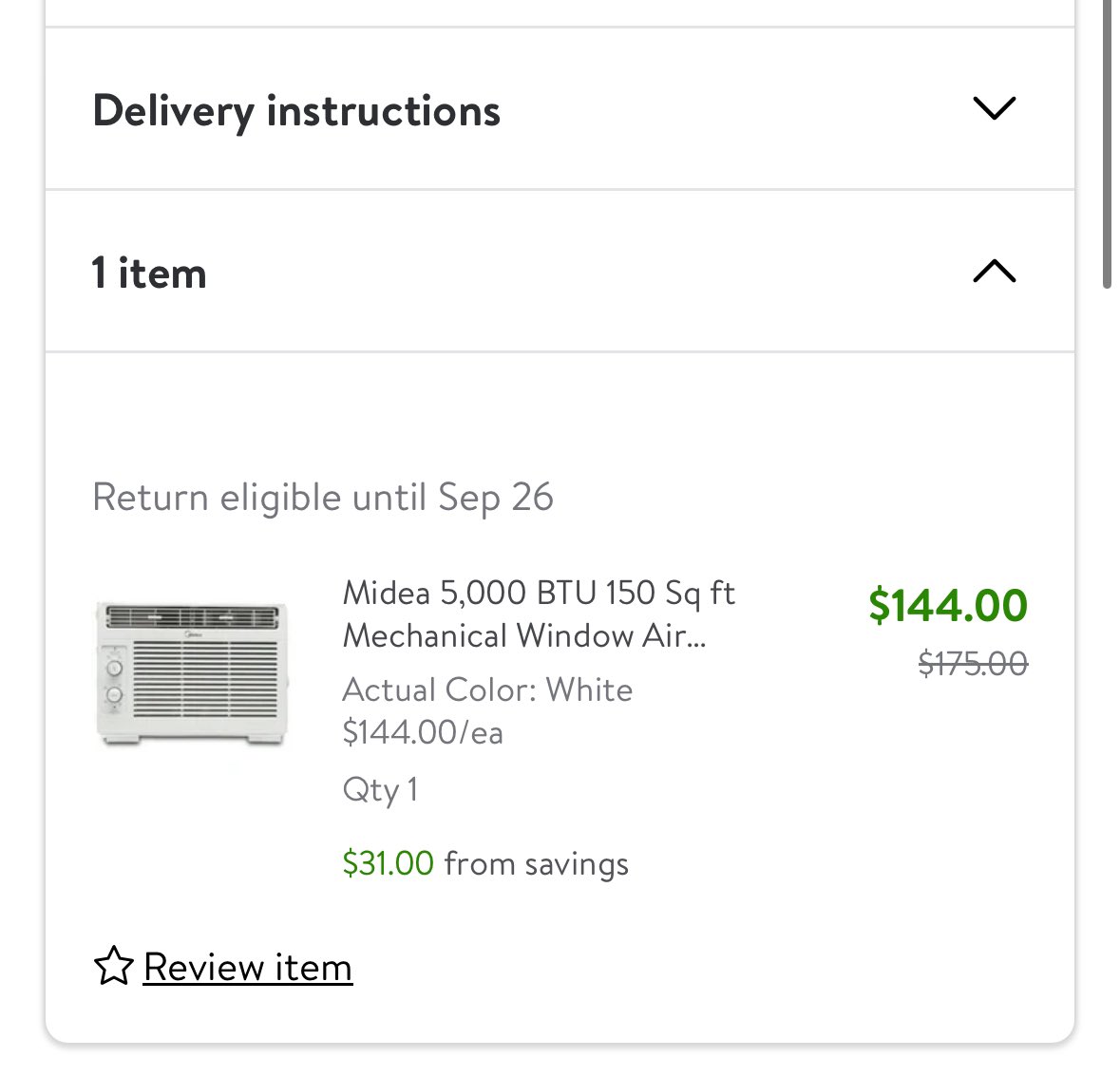Expand the Delivery instructions chevron
Image resolution: width=1120 pixels, height=1076 pixels.
click(x=995, y=108)
